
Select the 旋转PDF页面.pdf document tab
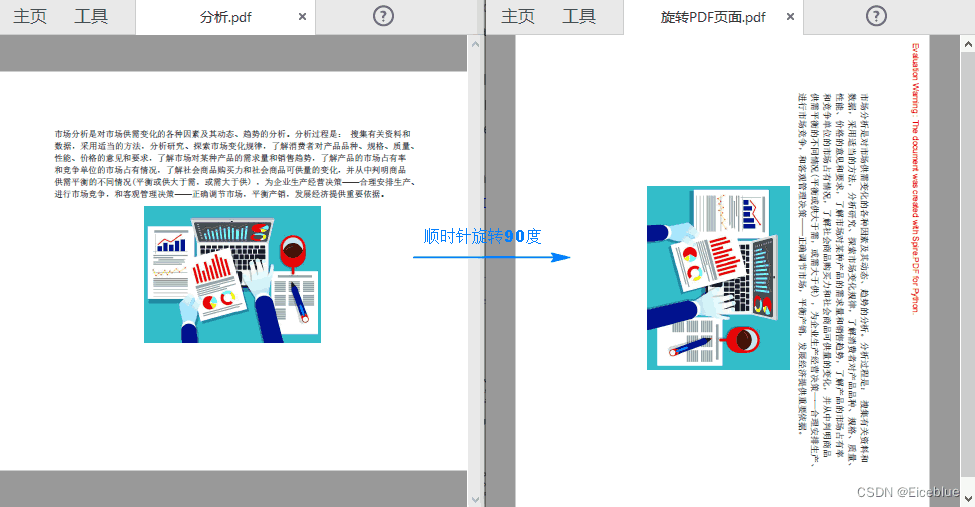coord(713,17)
